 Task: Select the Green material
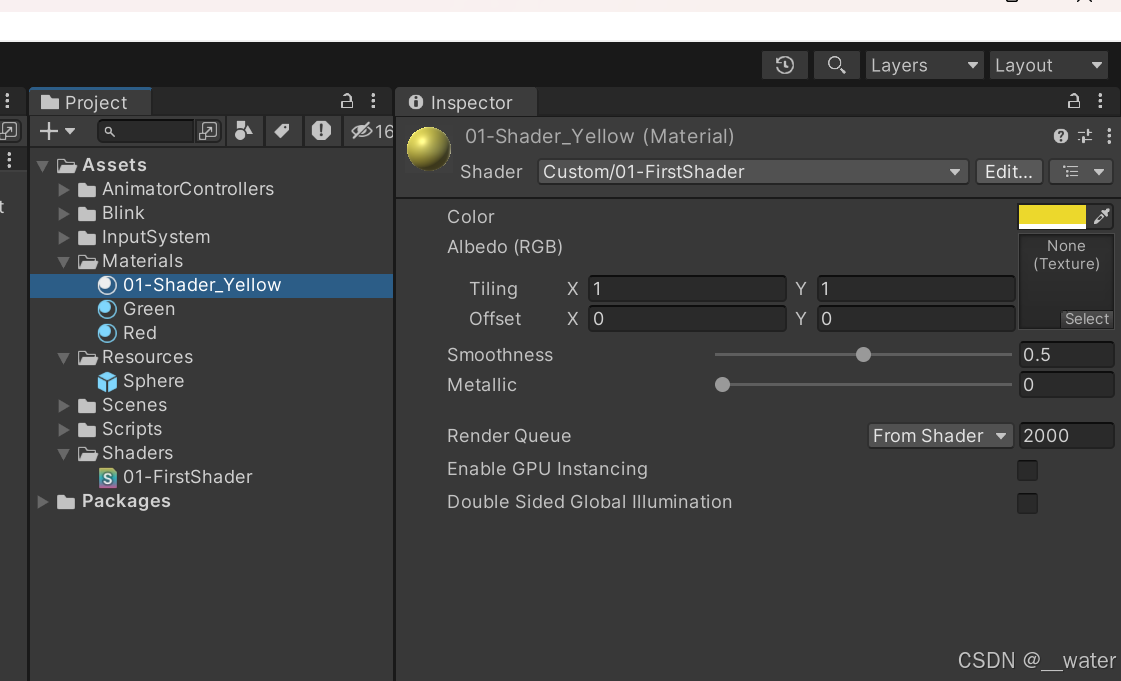point(149,309)
